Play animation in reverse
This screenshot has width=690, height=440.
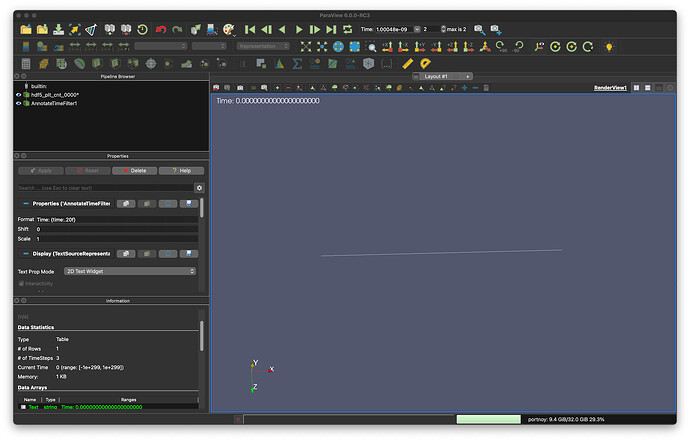[x=283, y=29]
